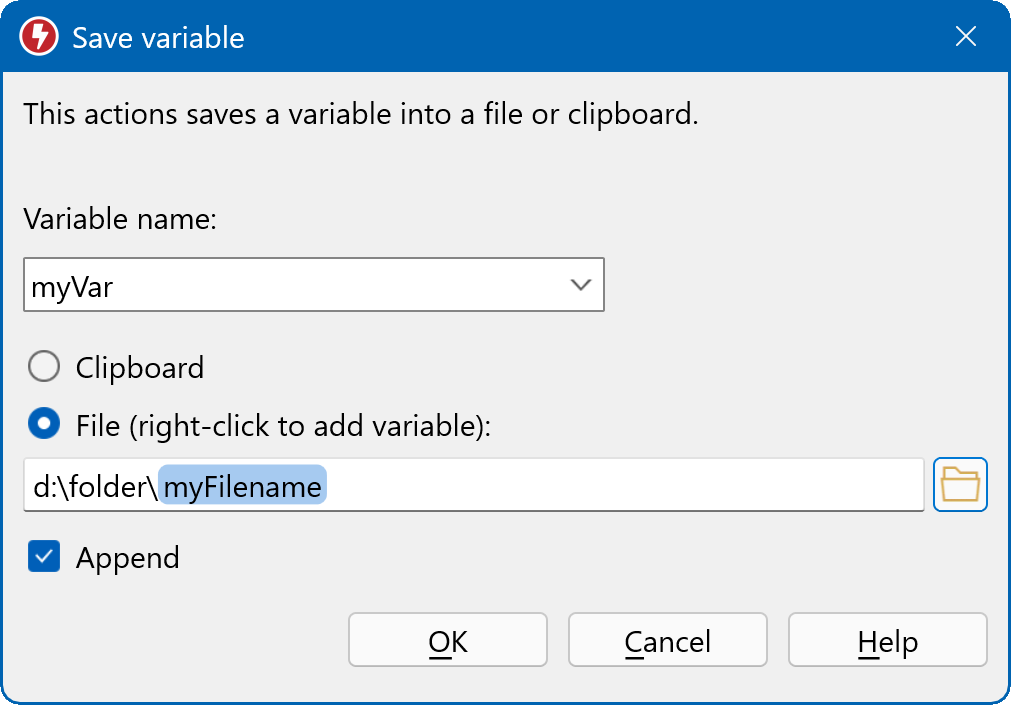Close the Save variable dialog
Screen dimensions: 1011x705
point(965,37)
